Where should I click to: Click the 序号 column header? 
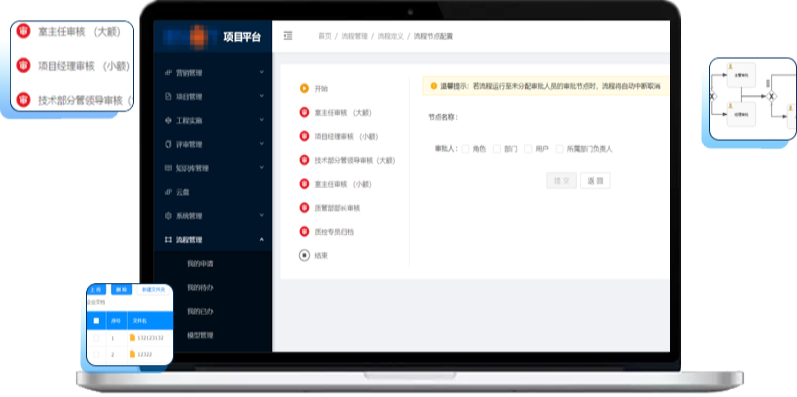click(x=116, y=321)
